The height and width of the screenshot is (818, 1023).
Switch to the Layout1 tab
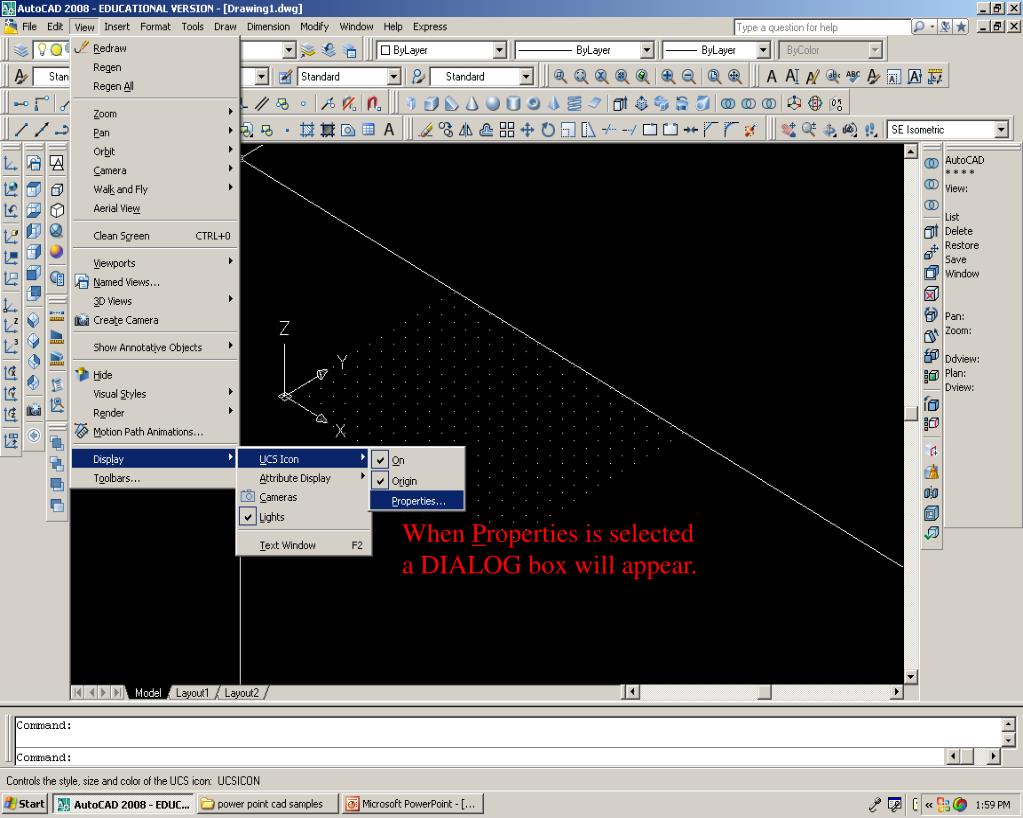pos(192,693)
